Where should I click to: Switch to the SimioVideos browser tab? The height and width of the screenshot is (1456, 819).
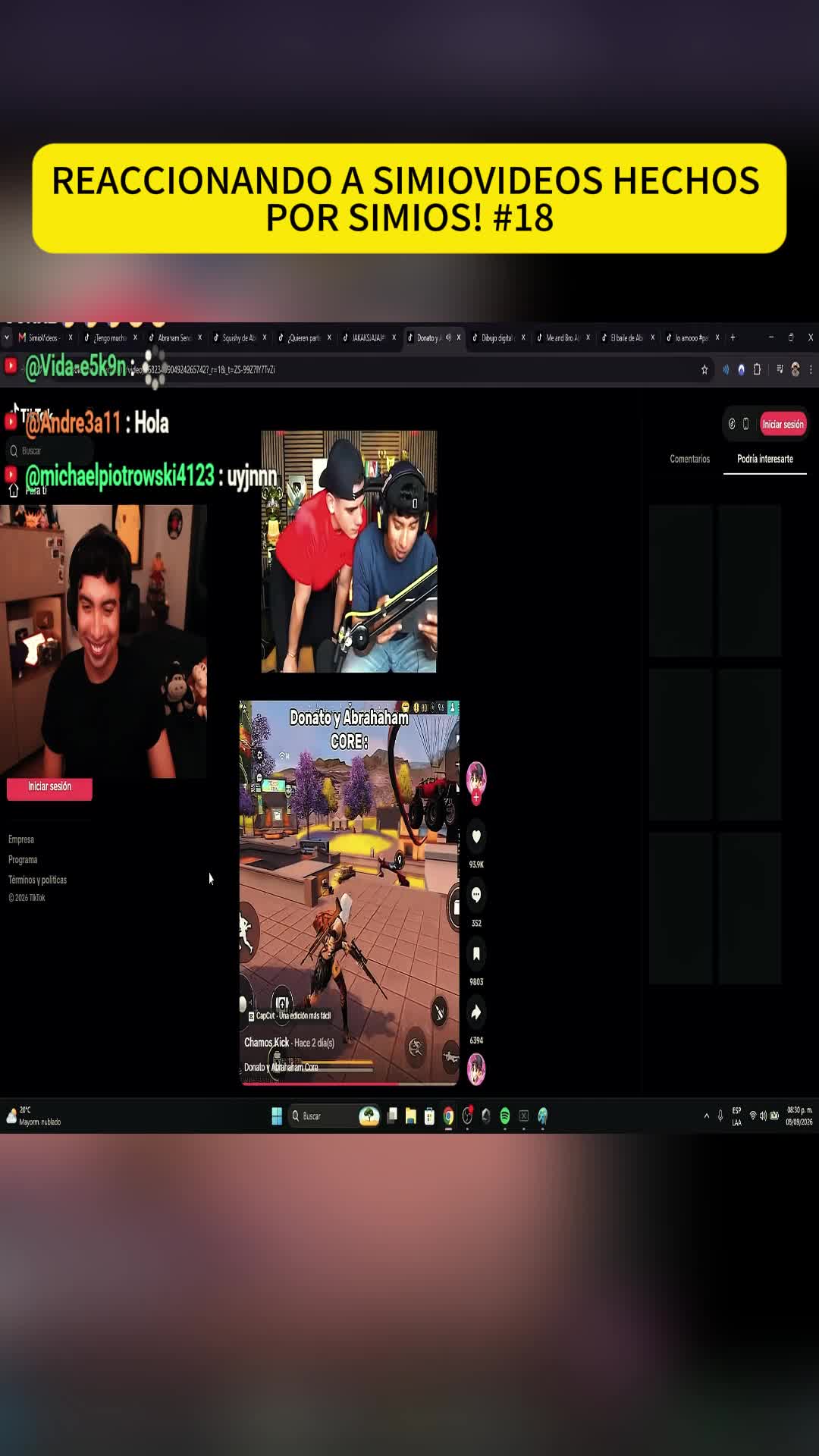(x=44, y=337)
